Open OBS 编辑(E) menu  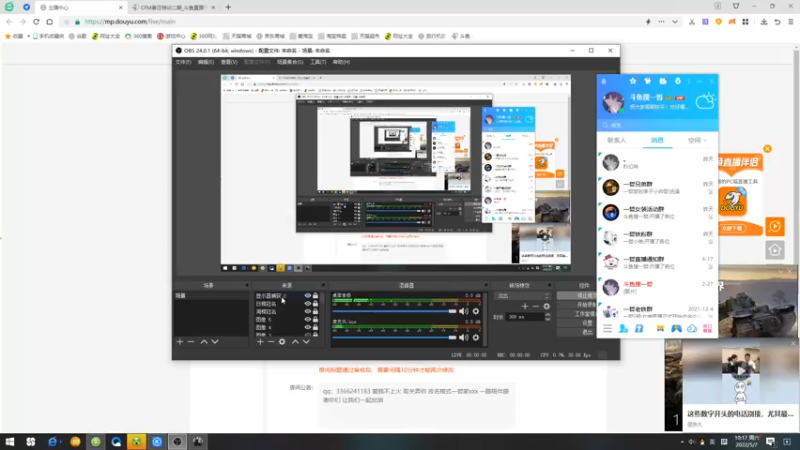click(206, 62)
